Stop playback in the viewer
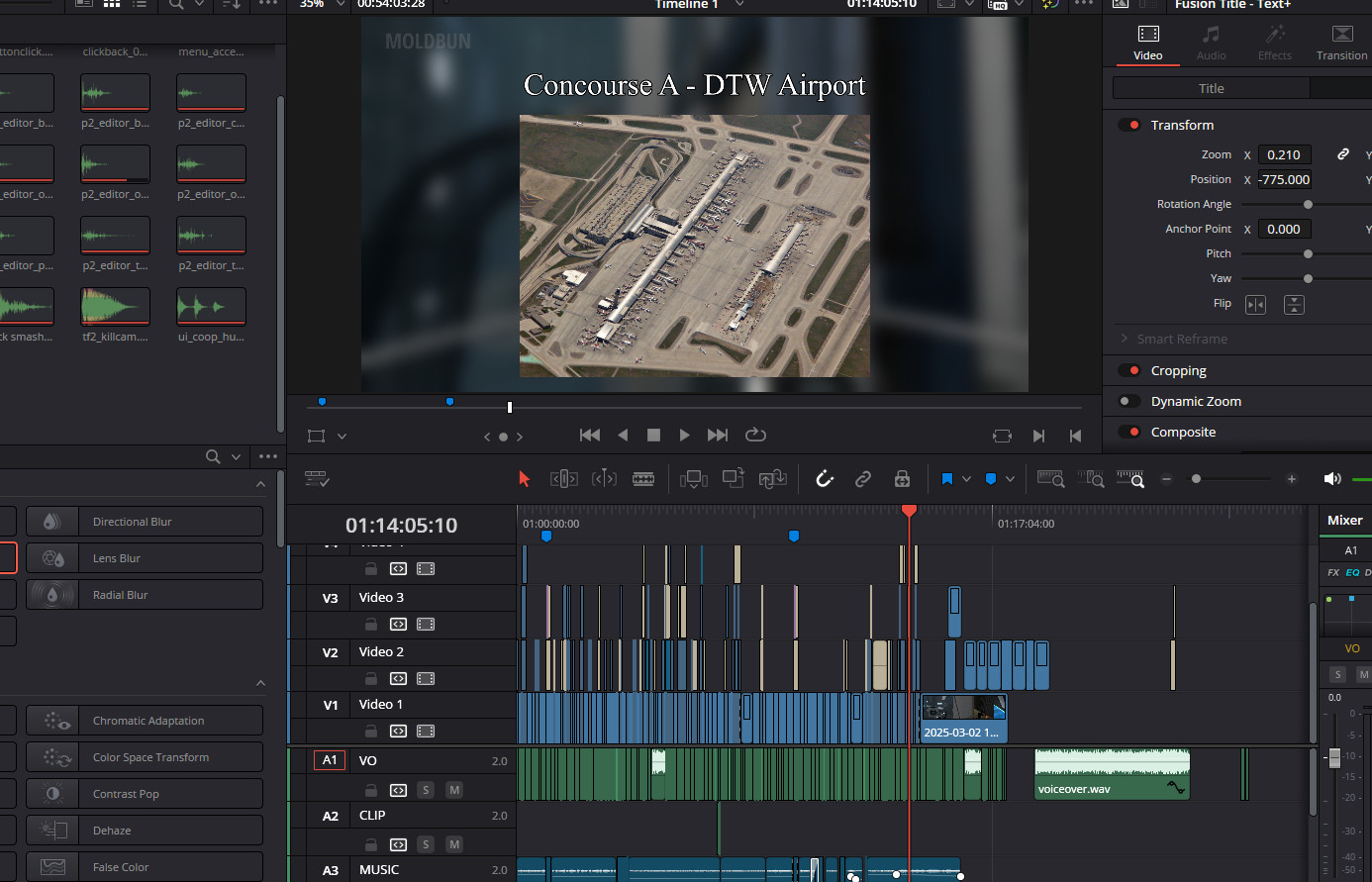This screenshot has height=882, width=1372. (x=653, y=435)
